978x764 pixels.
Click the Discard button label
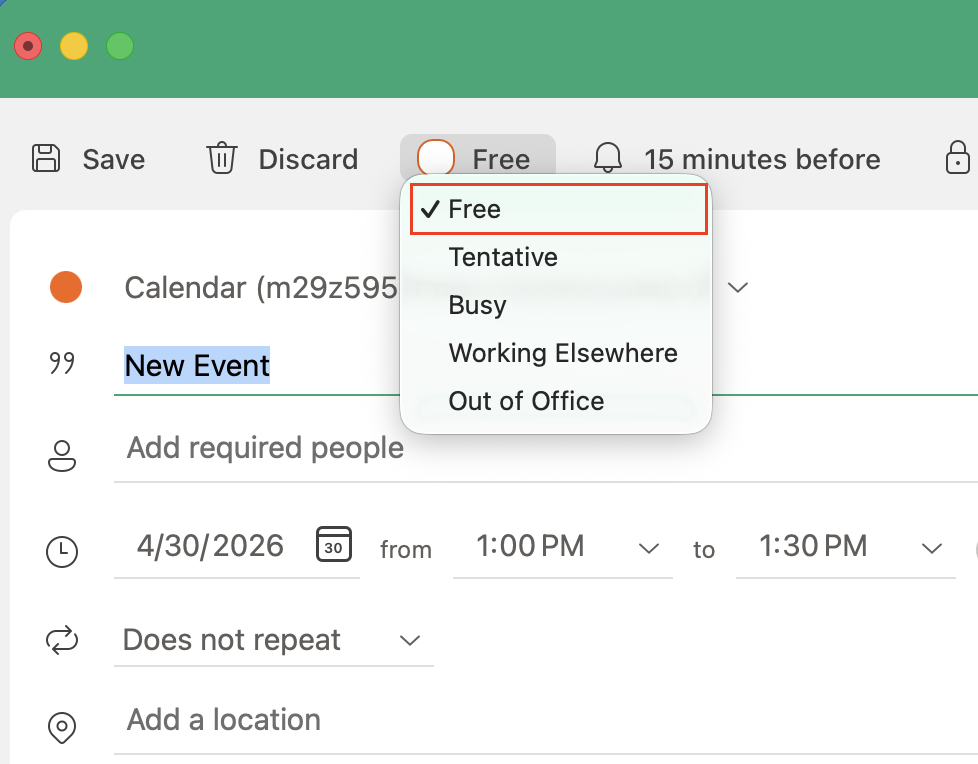pos(308,159)
